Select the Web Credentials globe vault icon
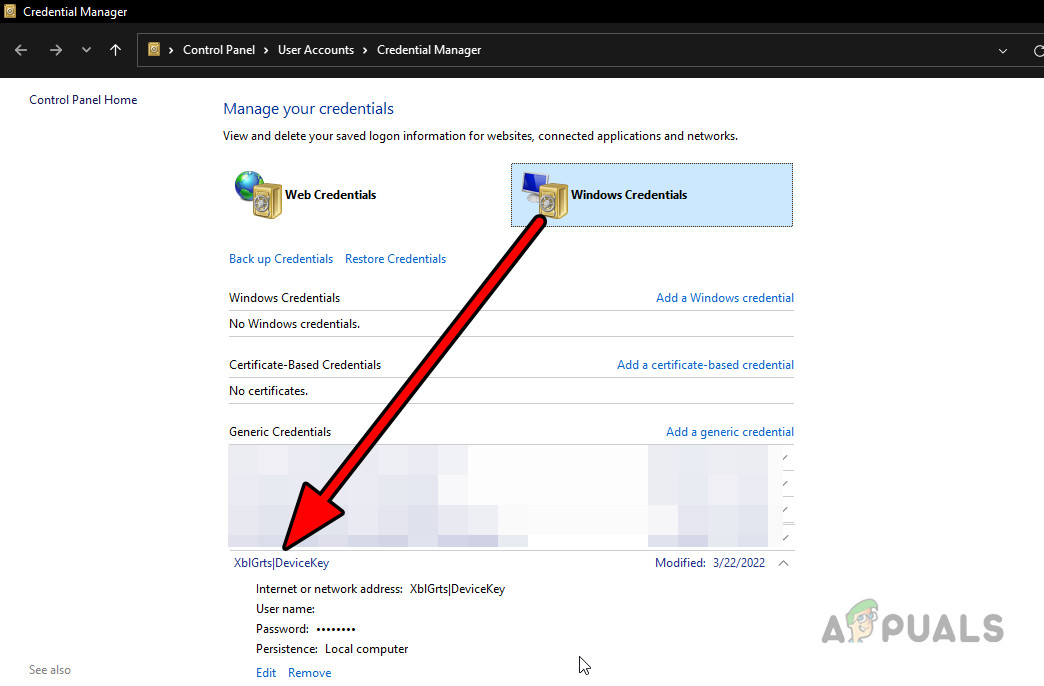The width and height of the screenshot is (1044, 686). click(x=258, y=195)
